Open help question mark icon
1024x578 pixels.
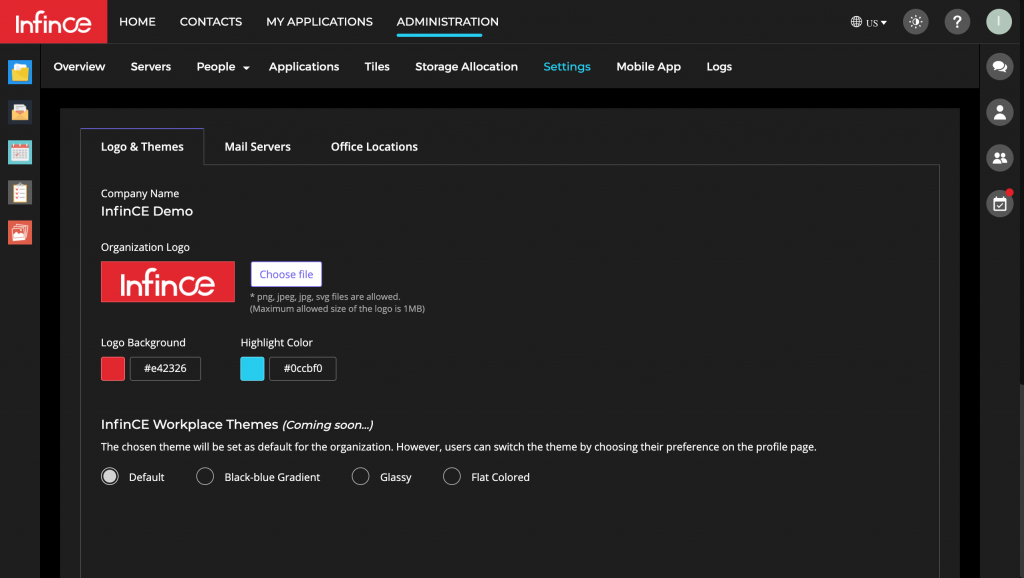pyautogui.click(x=957, y=22)
